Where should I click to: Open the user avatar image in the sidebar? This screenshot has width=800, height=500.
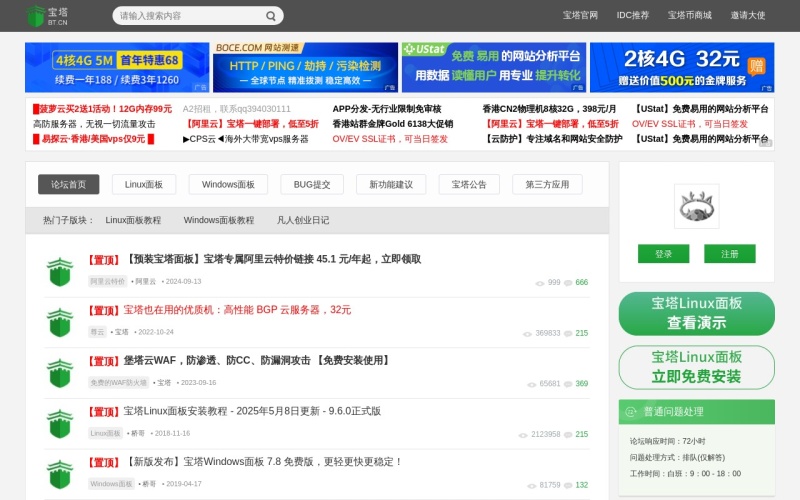[x=696, y=206]
